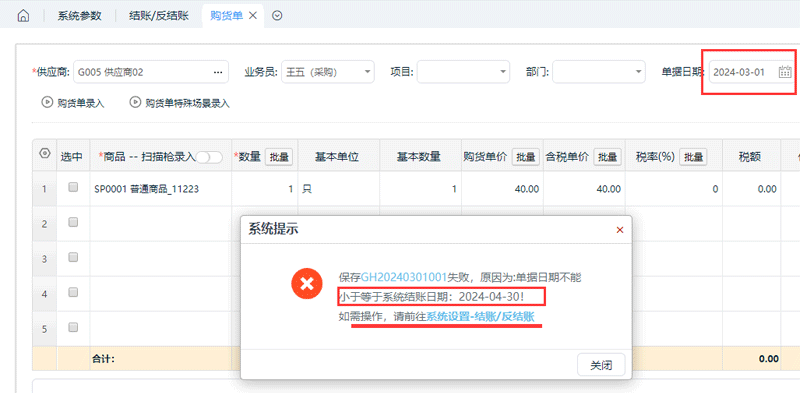Click 购货单价 cell 40.00 in row 1

pyautogui.click(x=502, y=189)
